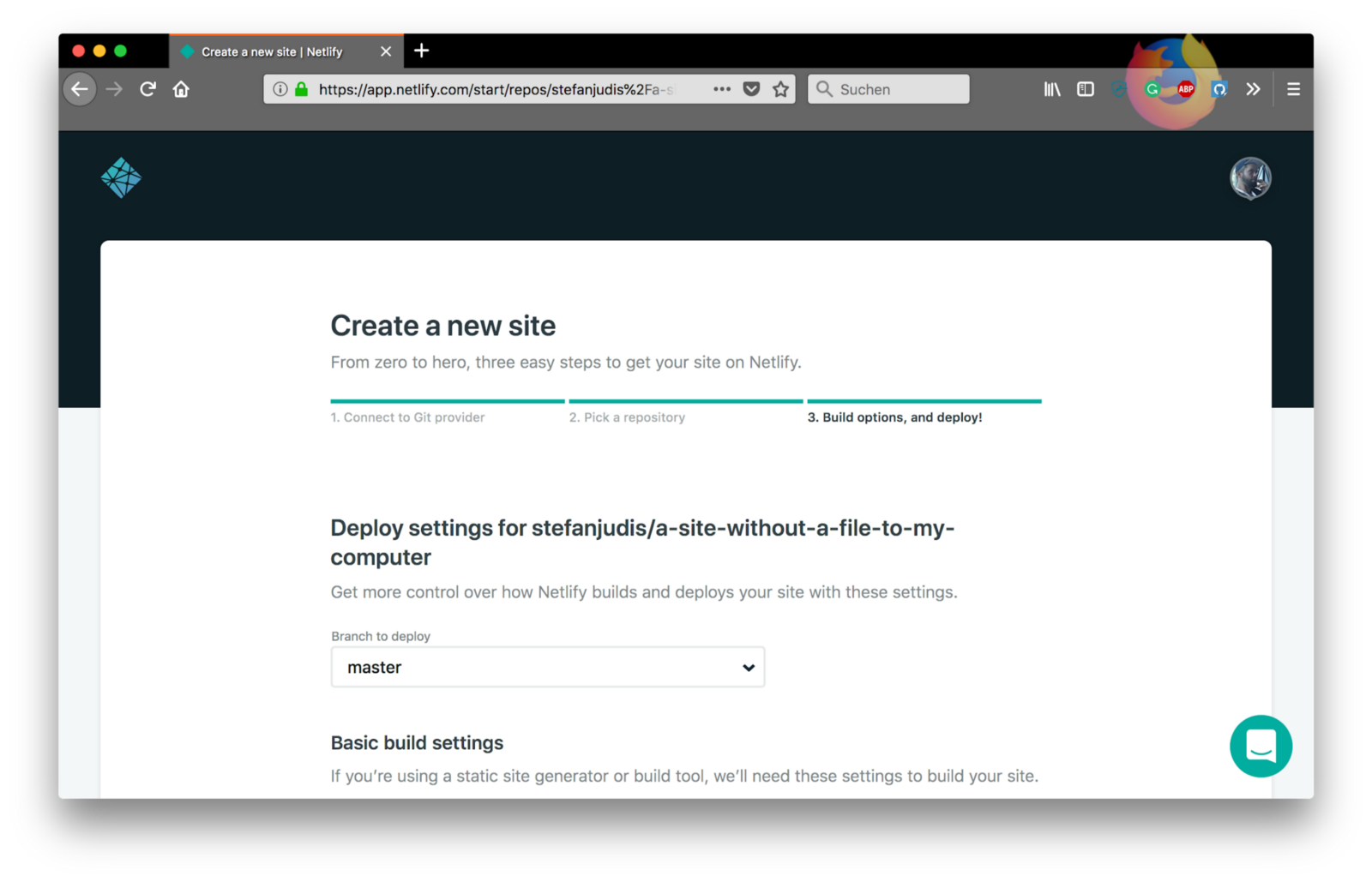Open the browser home page
1372x882 pixels.
181,89
